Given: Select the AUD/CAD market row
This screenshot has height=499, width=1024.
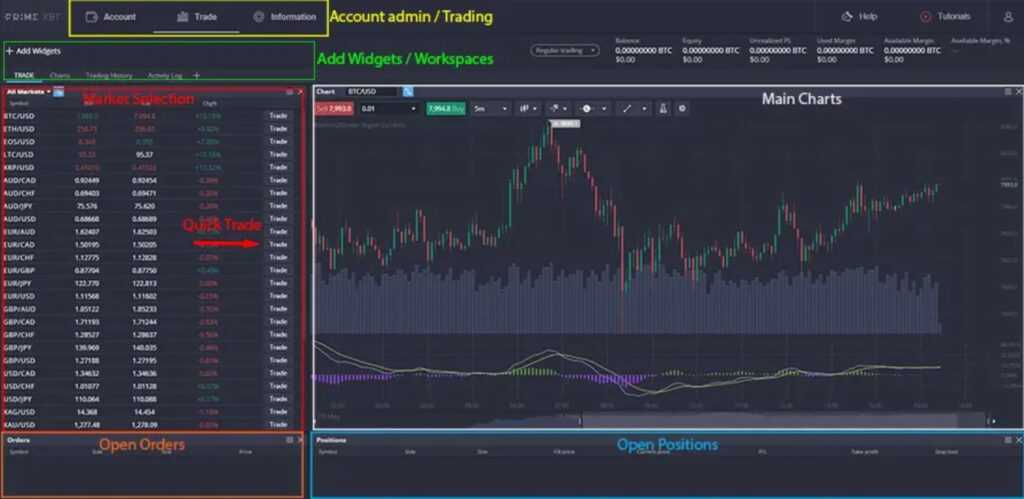Looking at the screenshot, I should pyautogui.click(x=152, y=180).
